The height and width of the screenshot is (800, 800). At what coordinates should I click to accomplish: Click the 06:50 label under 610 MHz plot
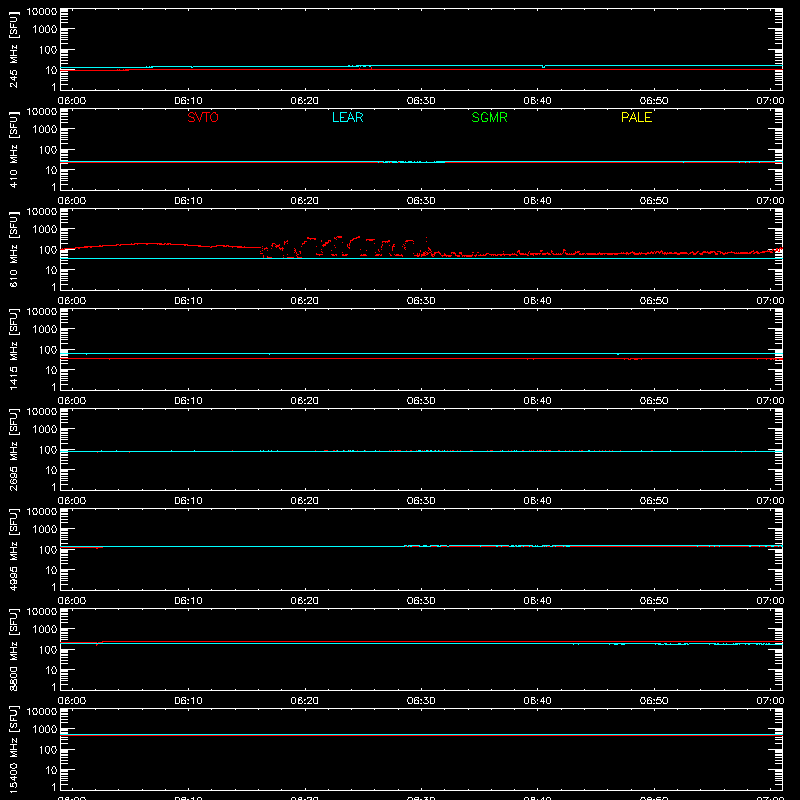click(654, 301)
